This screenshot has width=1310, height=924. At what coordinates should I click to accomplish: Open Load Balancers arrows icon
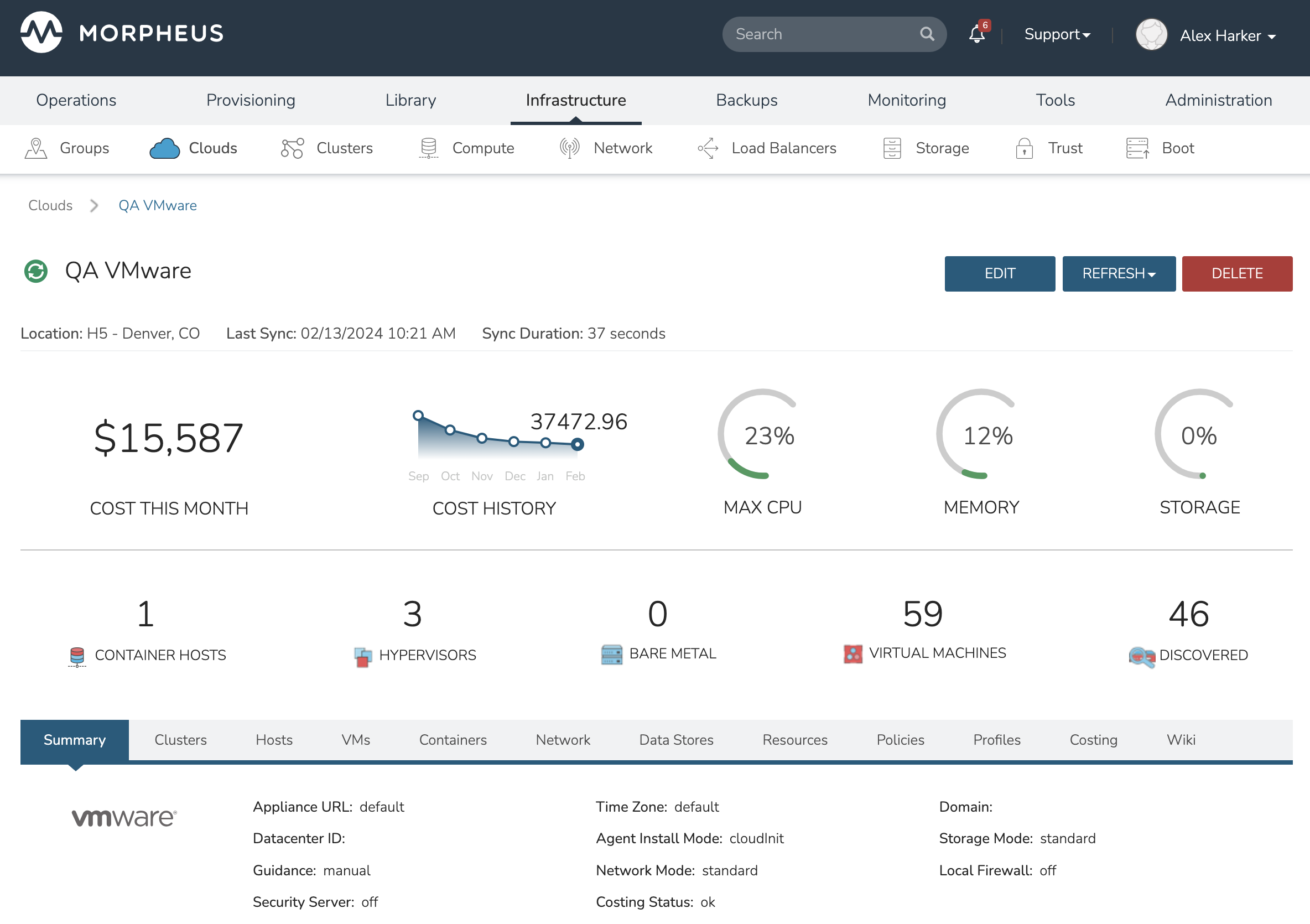(708, 148)
